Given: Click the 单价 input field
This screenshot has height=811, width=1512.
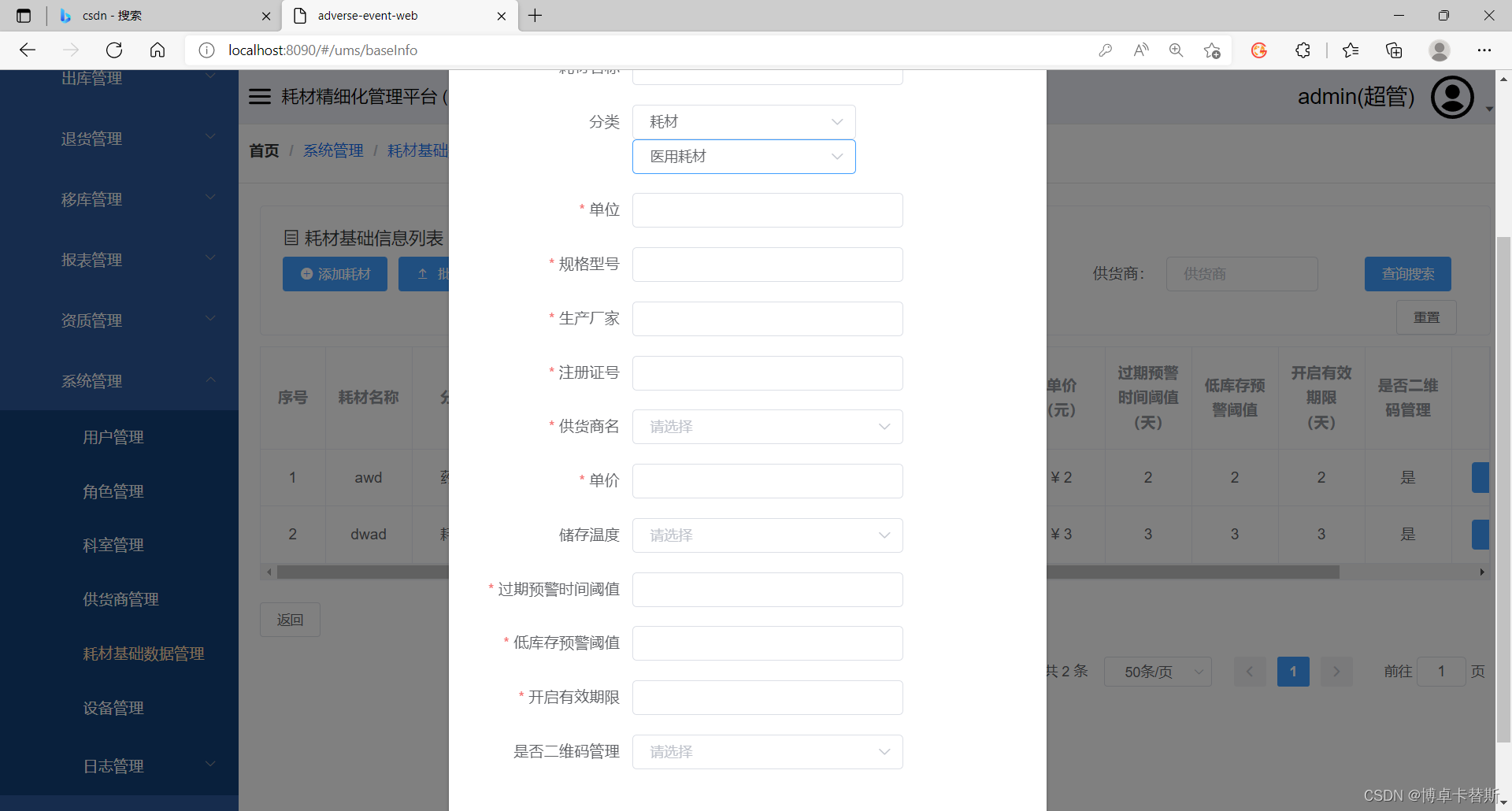Looking at the screenshot, I should pyautogui.click(x=767, y=481).
